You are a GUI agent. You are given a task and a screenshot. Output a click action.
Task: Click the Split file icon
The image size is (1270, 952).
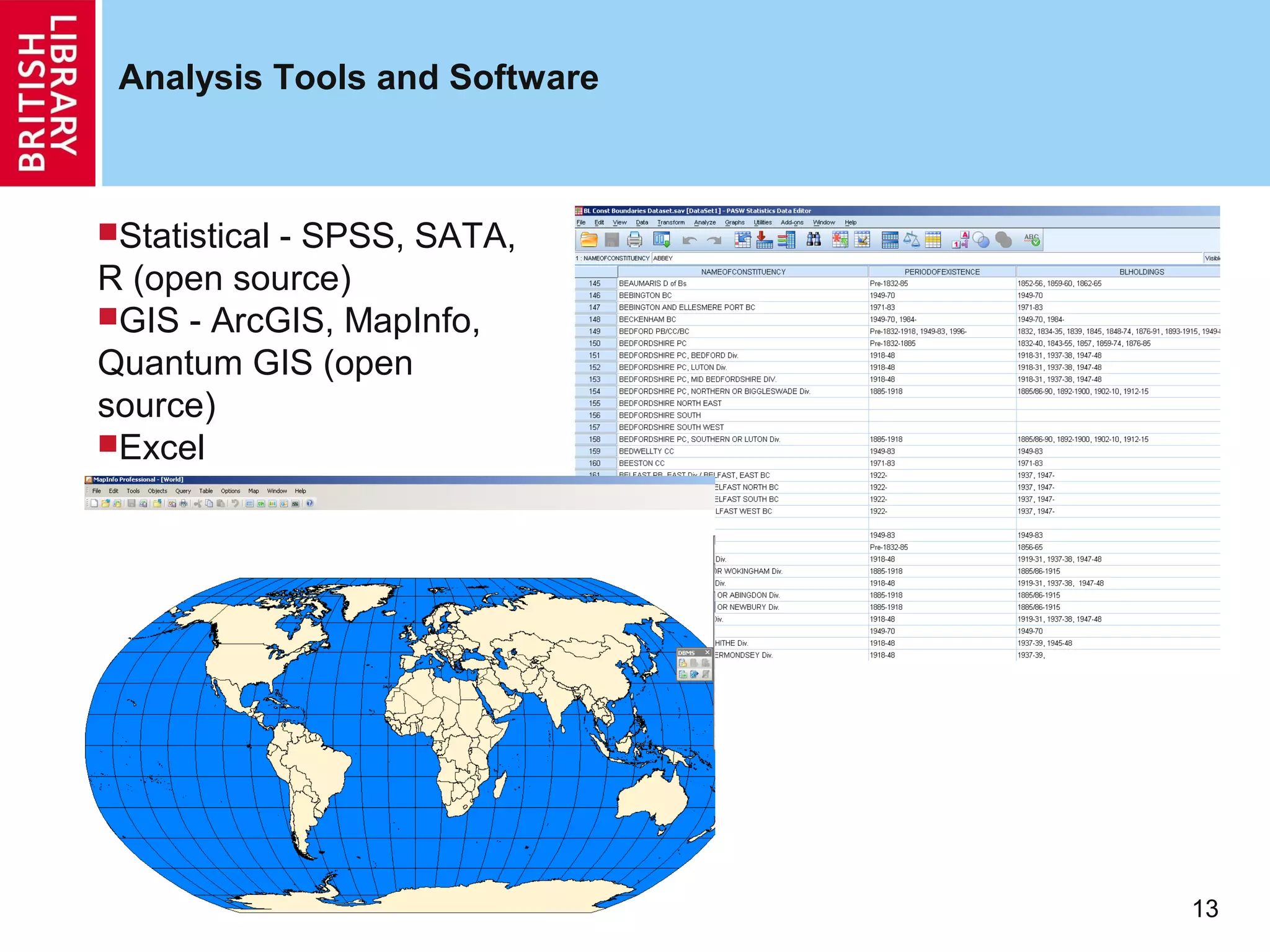tap(890, 240)
